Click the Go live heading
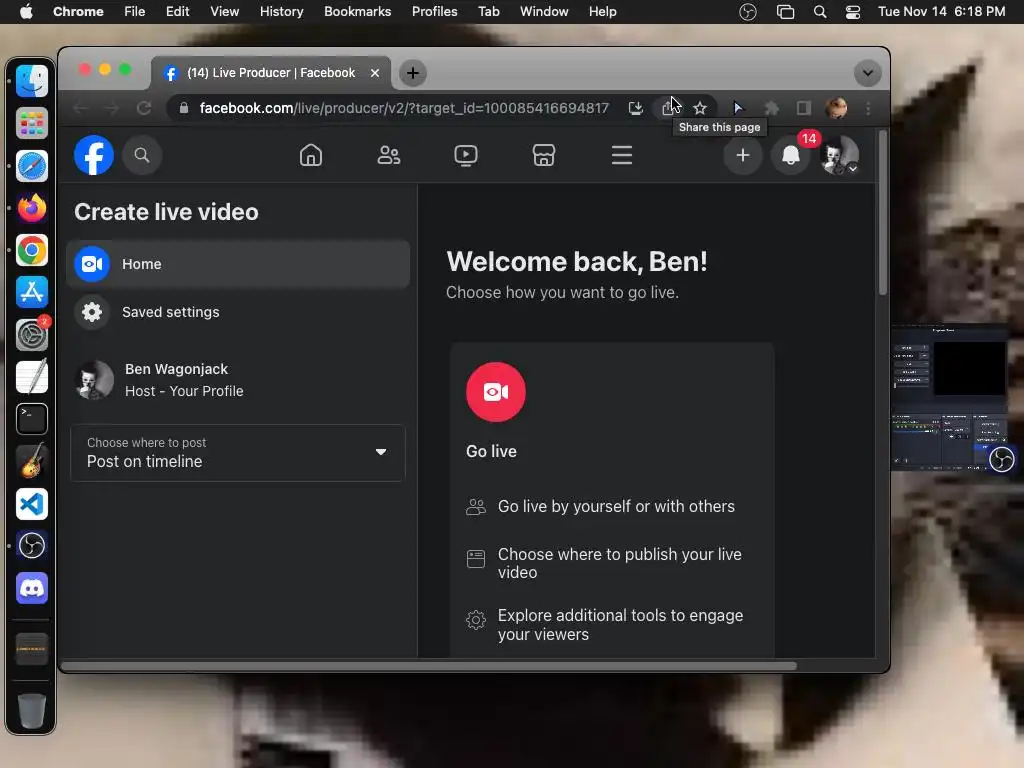This screenshot has width=1024, height=768. tap(491, 451)
